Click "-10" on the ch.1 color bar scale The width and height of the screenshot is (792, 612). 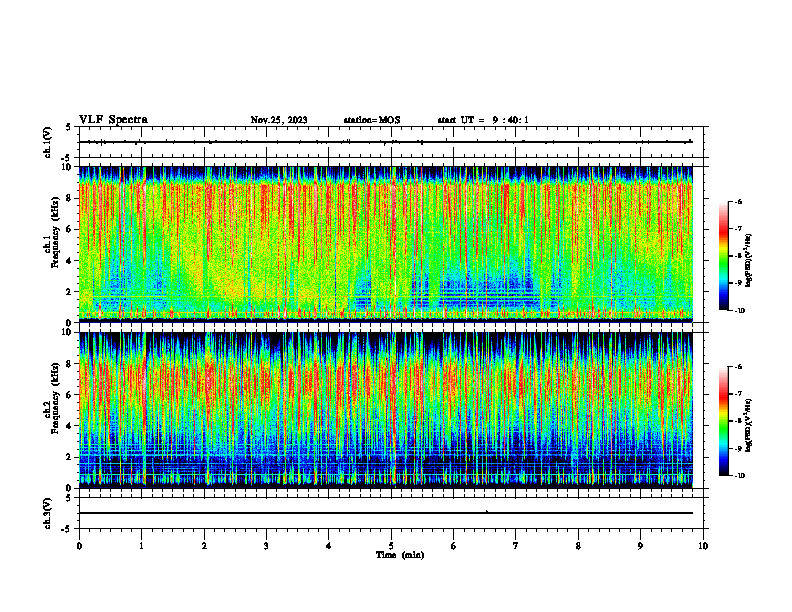click(x=739, y=311)
